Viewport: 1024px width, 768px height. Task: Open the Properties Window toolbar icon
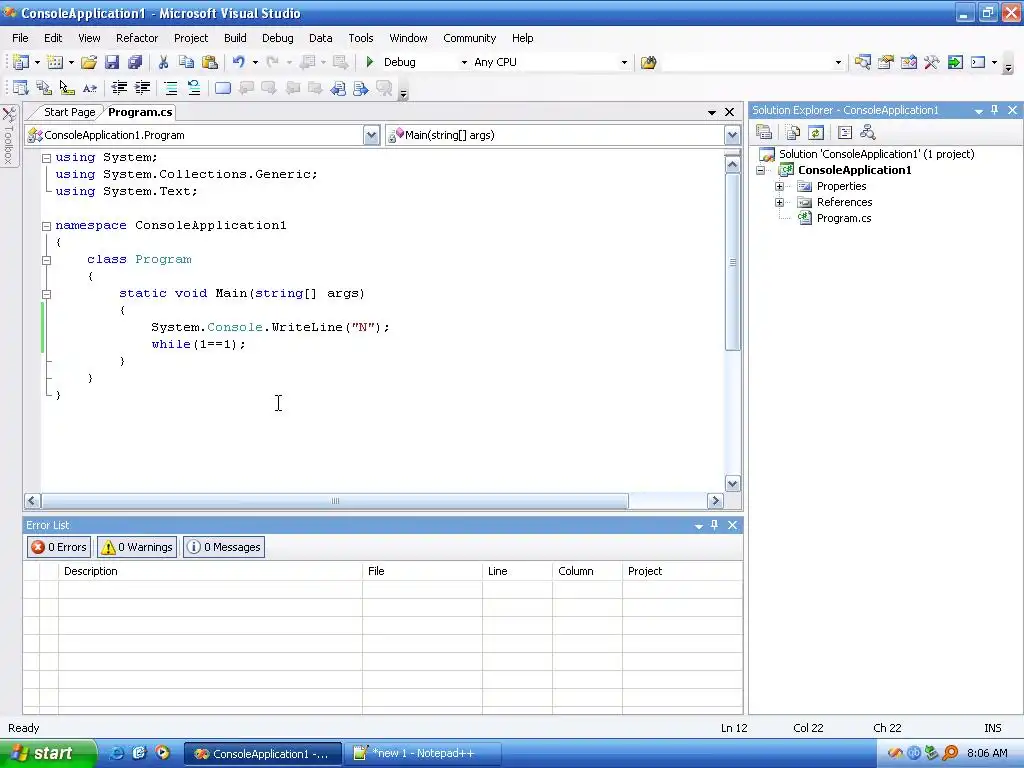click(x=886, y=62)
